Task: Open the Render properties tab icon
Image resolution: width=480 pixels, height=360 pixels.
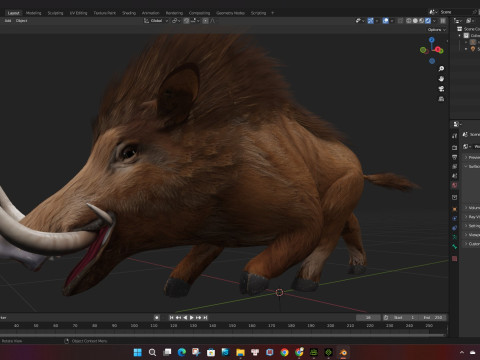Action: click(454, 147)
